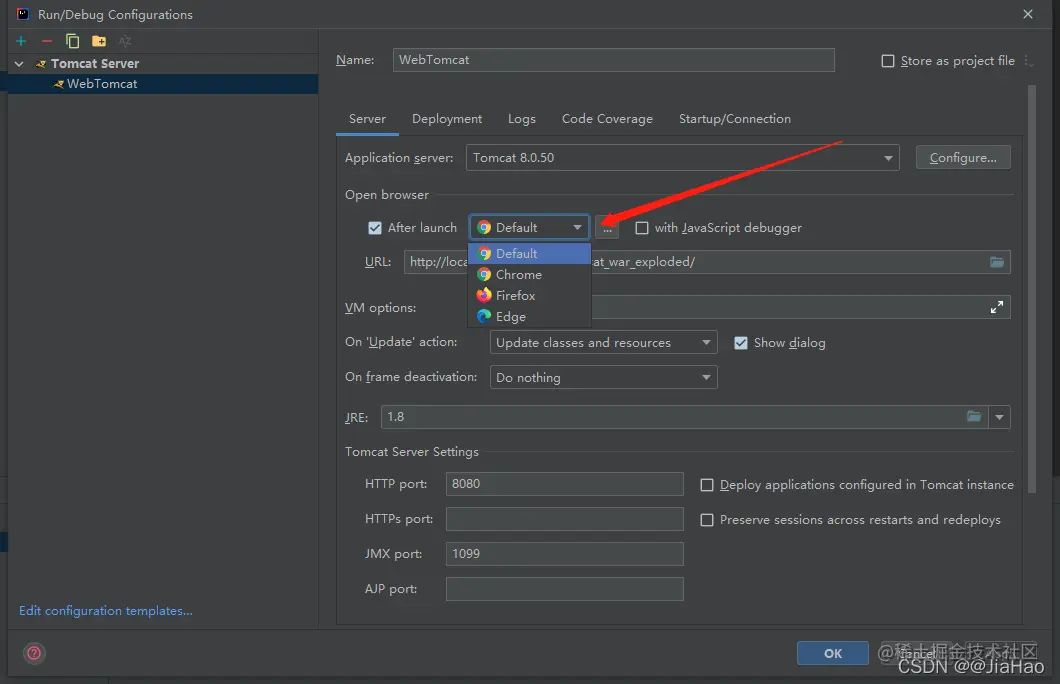This screenshot has height=684, width=1060.
Task: Open the Application server Tomcat 8.0.50 dropdown
Action: (682, 157)
